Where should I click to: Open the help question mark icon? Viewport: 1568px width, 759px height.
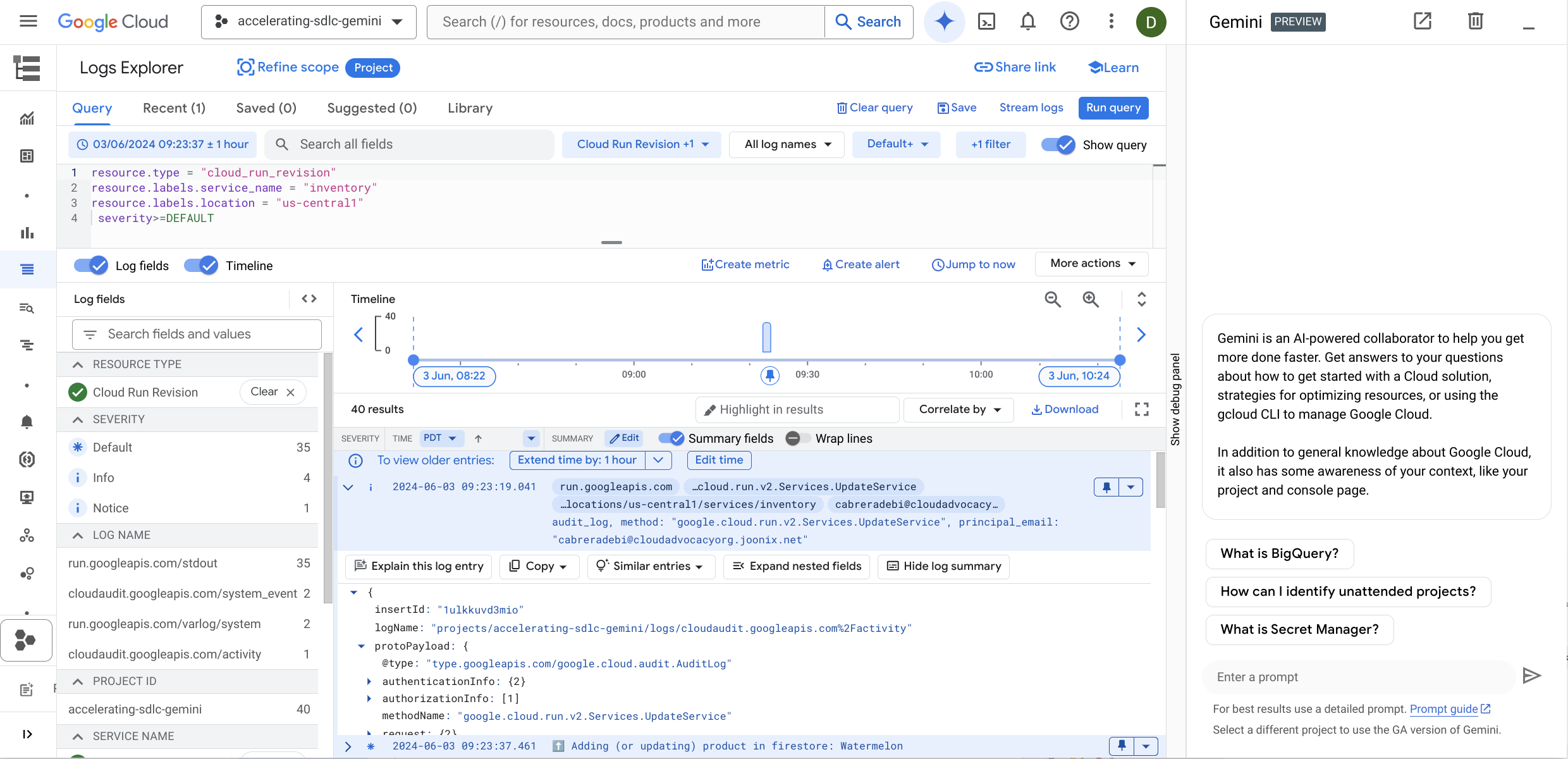point(1069,22)
